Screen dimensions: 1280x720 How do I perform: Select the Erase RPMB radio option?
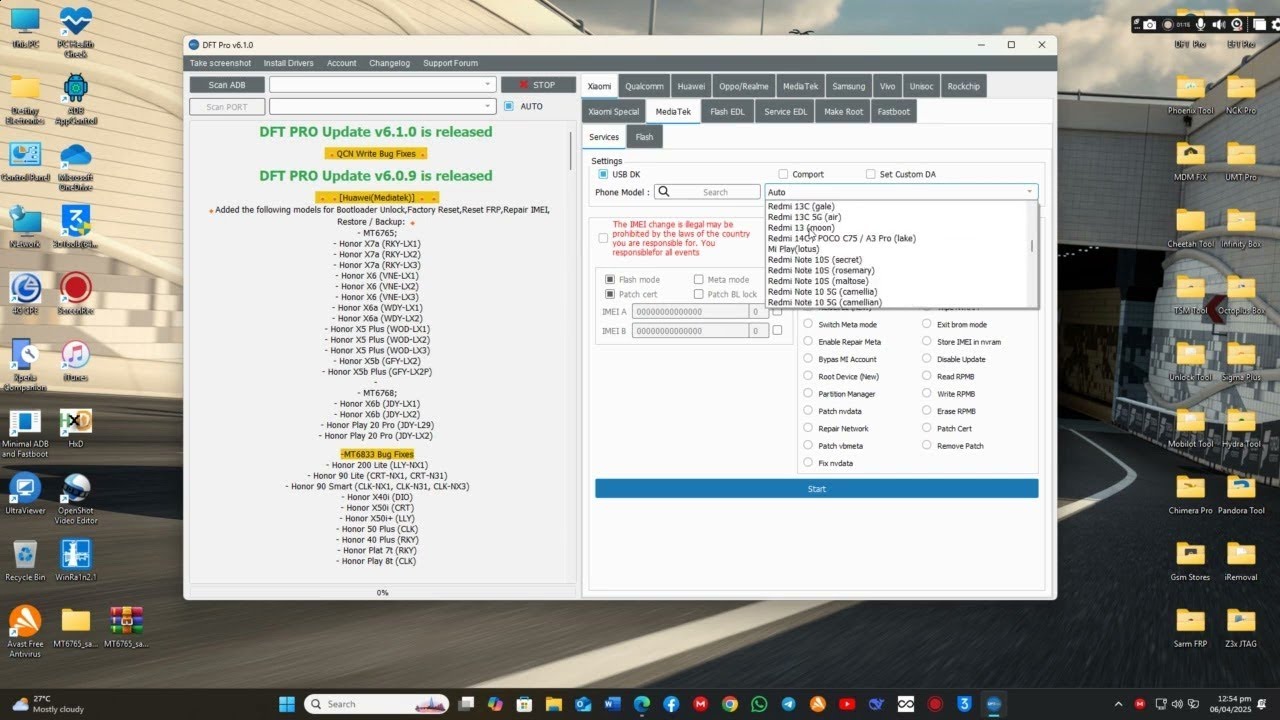point(927,411)
